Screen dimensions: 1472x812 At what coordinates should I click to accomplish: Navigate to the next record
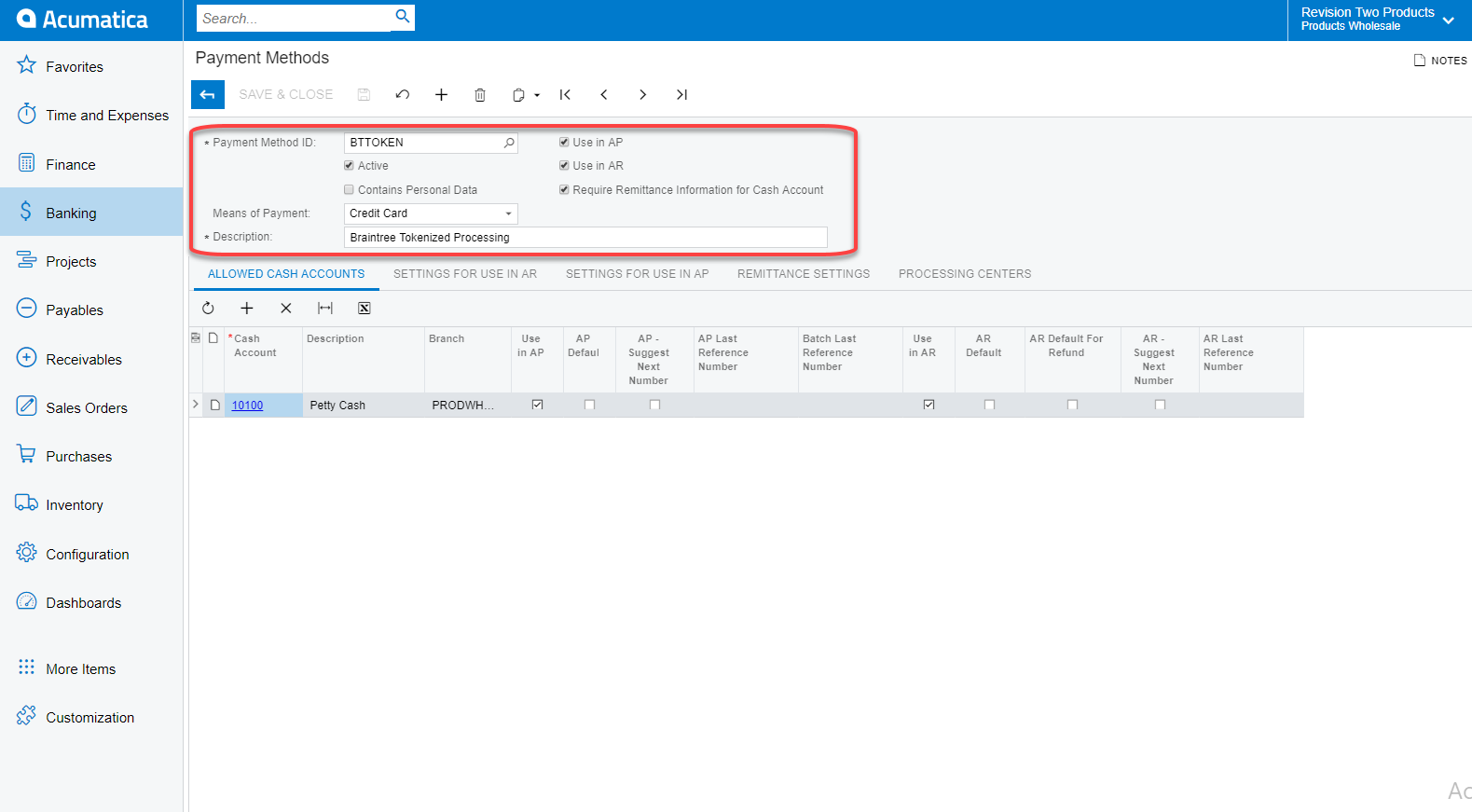pos(642,94)
